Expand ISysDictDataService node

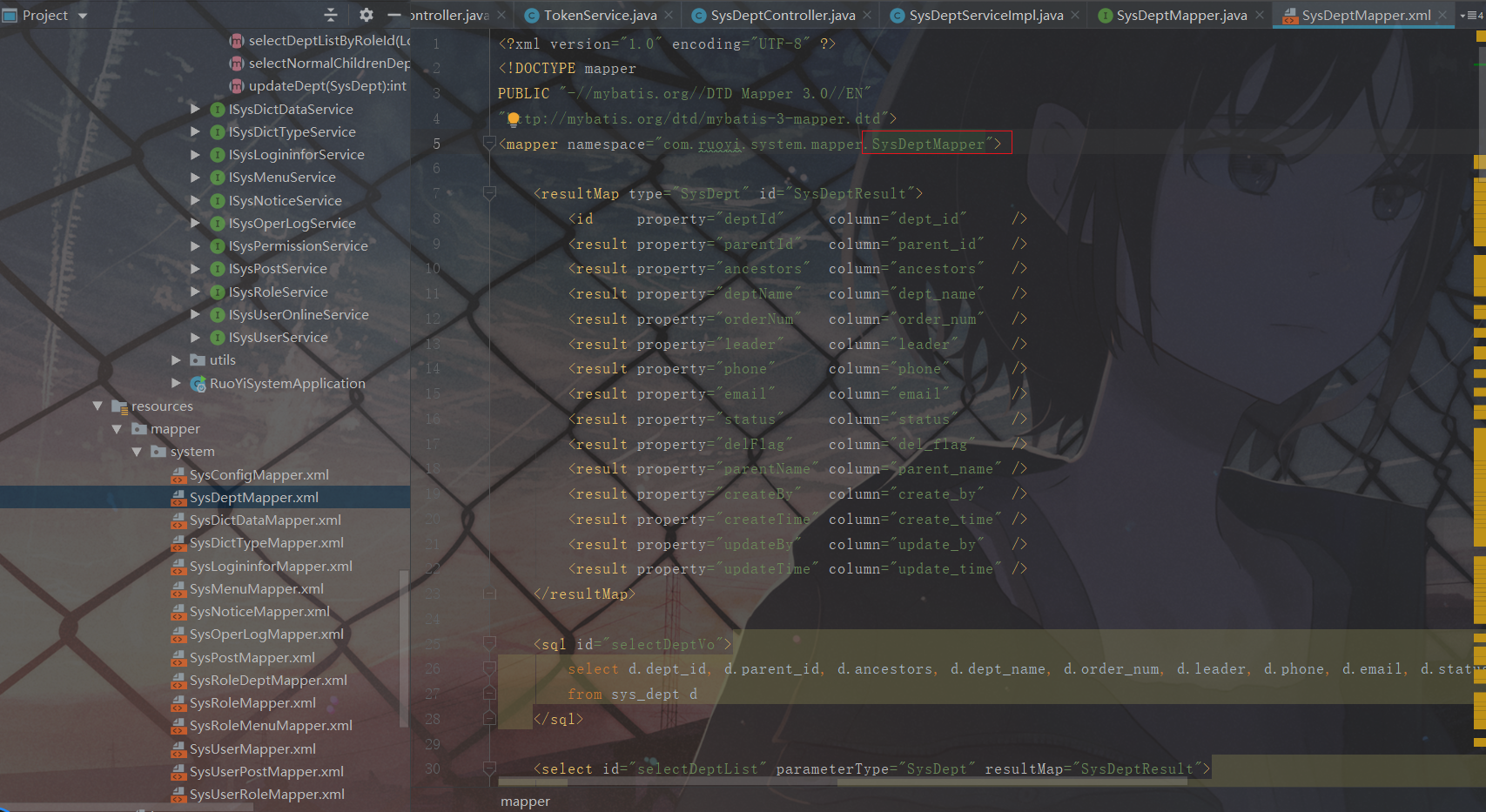tap(195, 109)
